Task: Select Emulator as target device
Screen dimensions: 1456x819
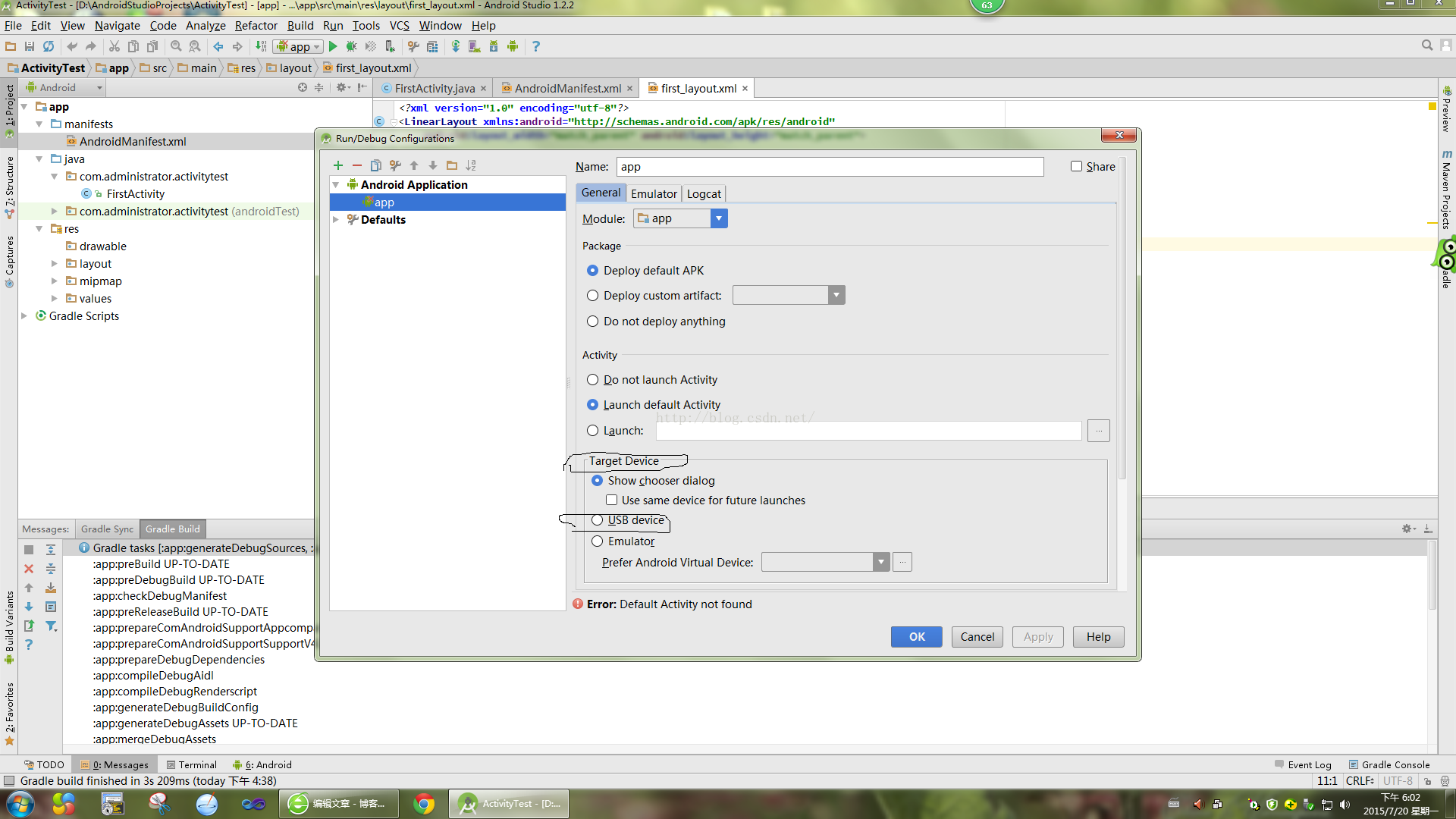Action: pos(598,541)
